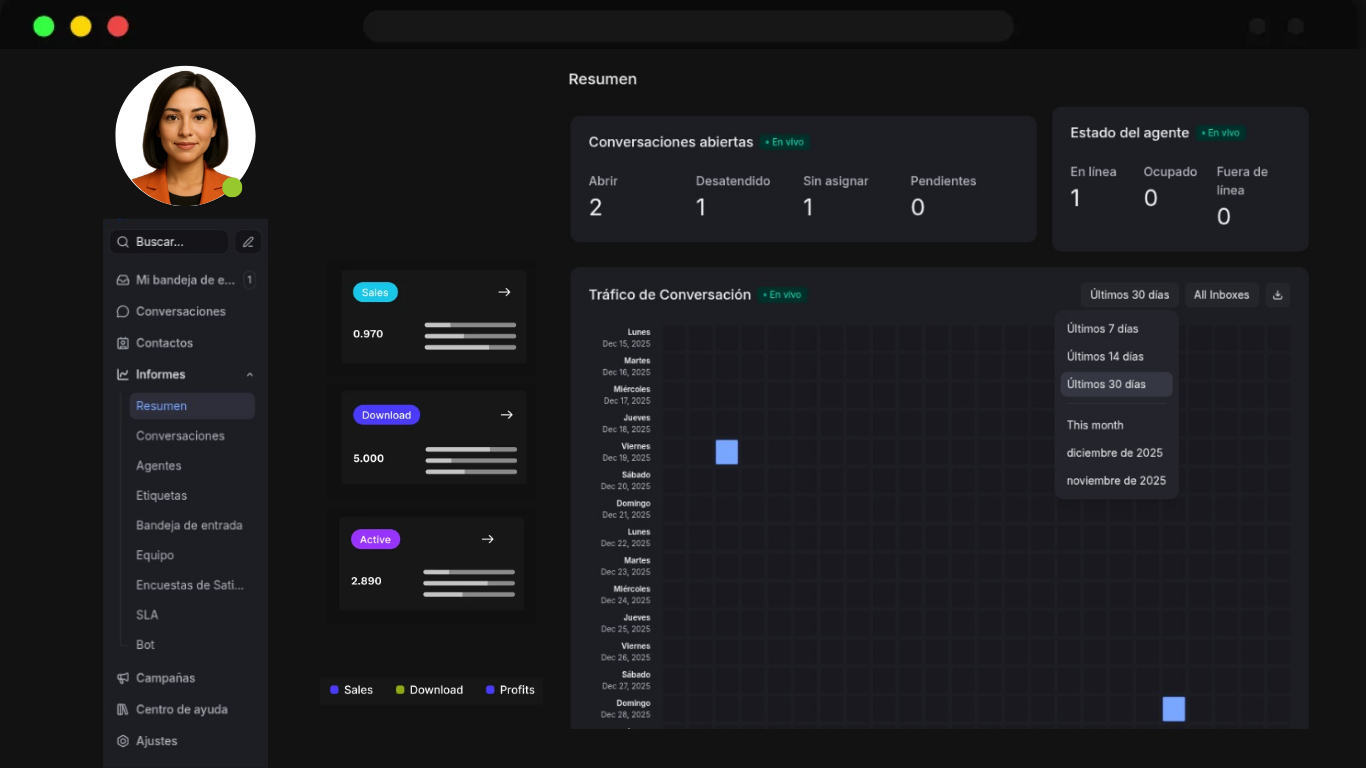Viewport: 1366px width, 768px height.
Task: Open Agentes report in sidebar
Action: (159, 466)
